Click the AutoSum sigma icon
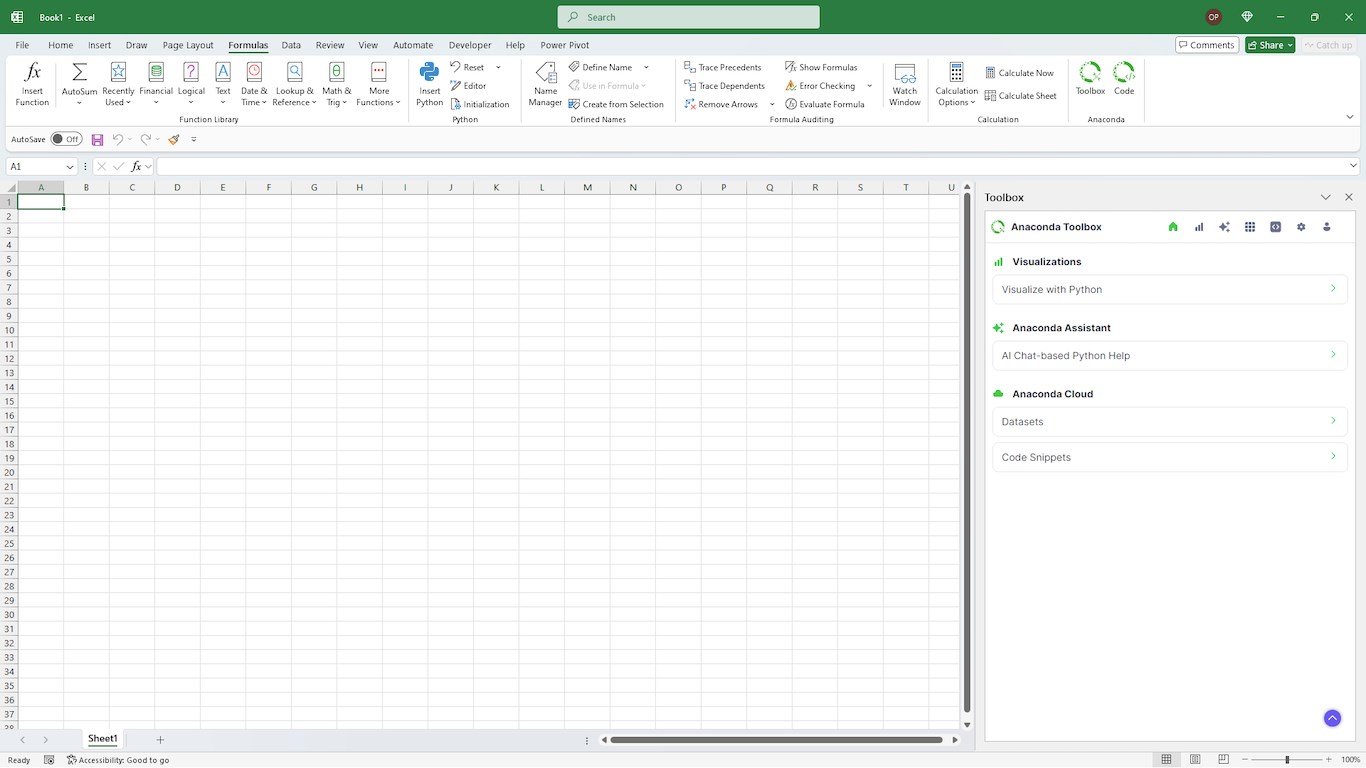The image size is (1366, 768). 79,73
